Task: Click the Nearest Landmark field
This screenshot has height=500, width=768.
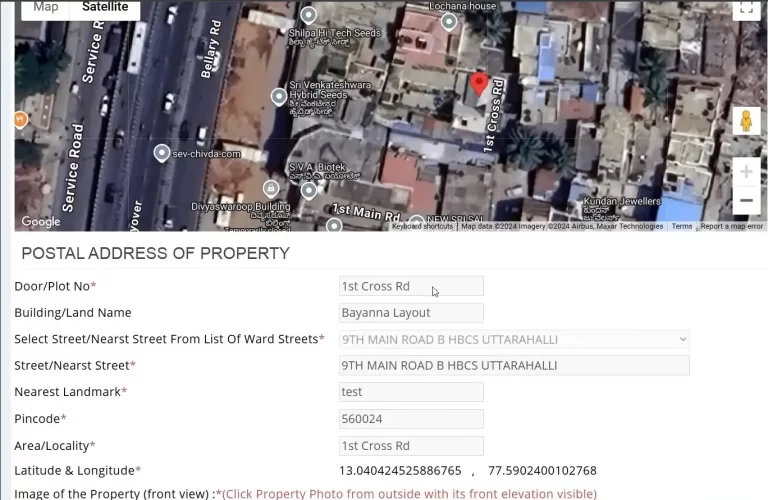Action: [411, 392]
